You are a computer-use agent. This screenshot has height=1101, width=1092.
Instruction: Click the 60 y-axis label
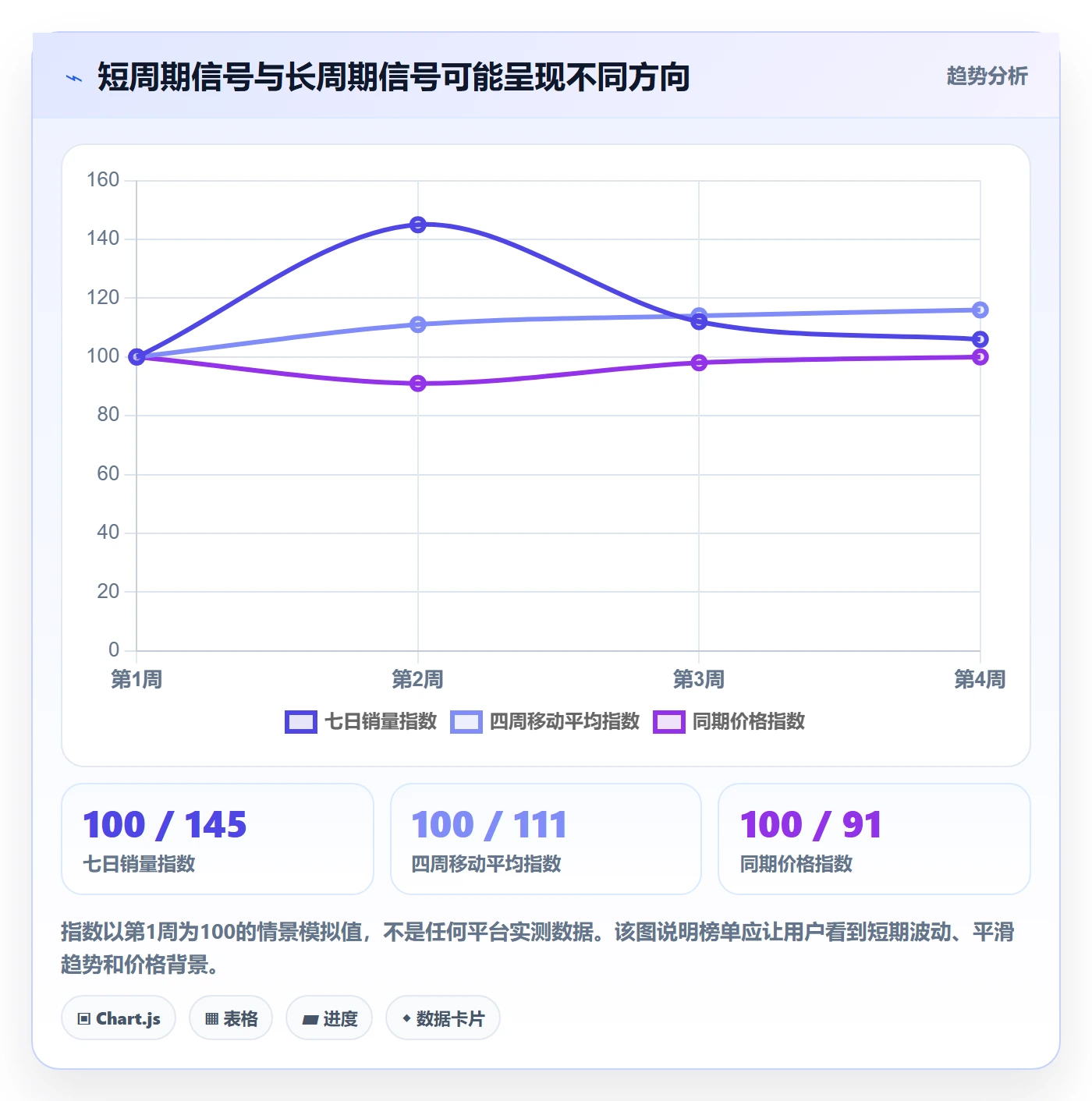coord(108,474)
